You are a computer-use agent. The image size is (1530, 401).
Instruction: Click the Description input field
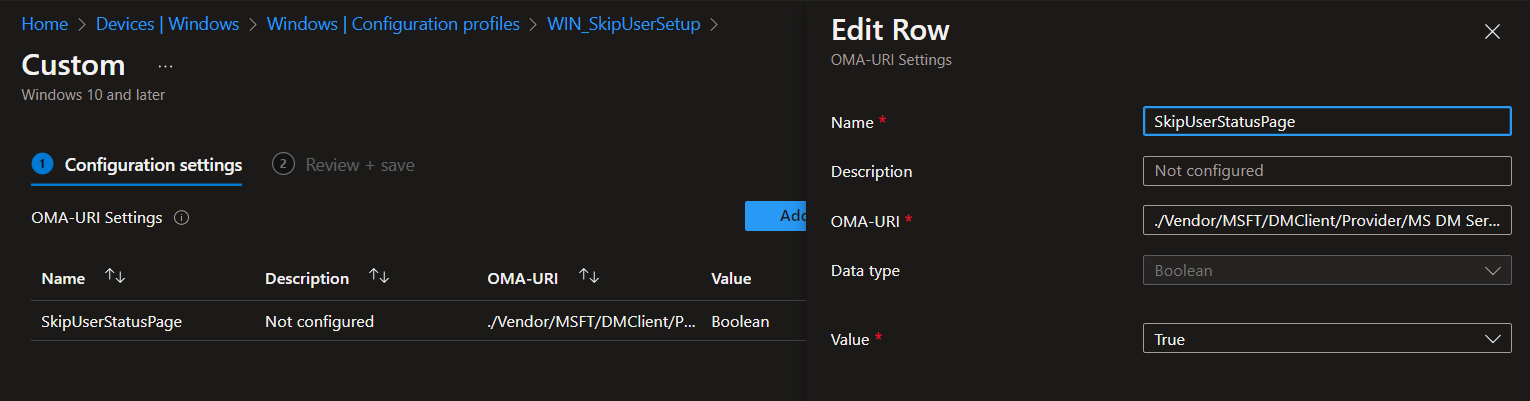click(1326, 171)
